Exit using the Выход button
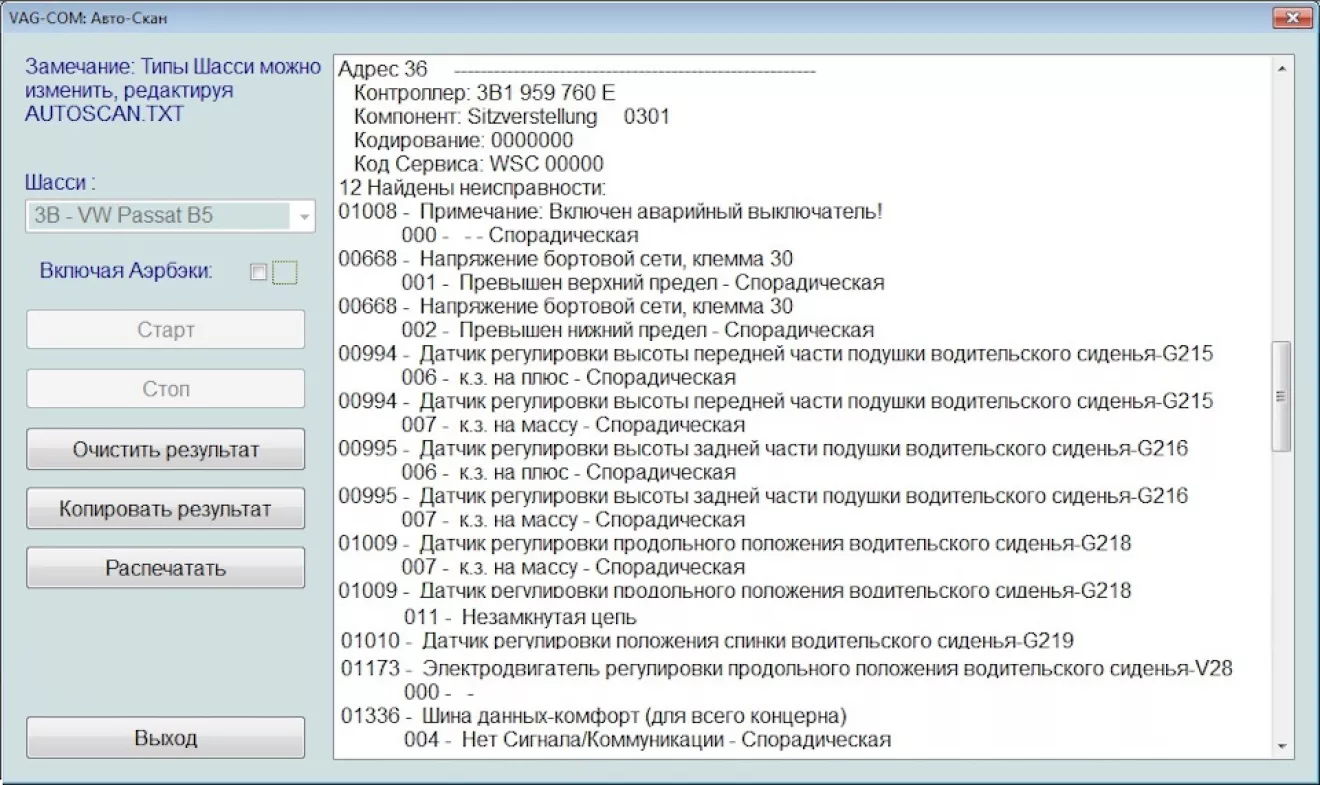 [x=166, y=739]
